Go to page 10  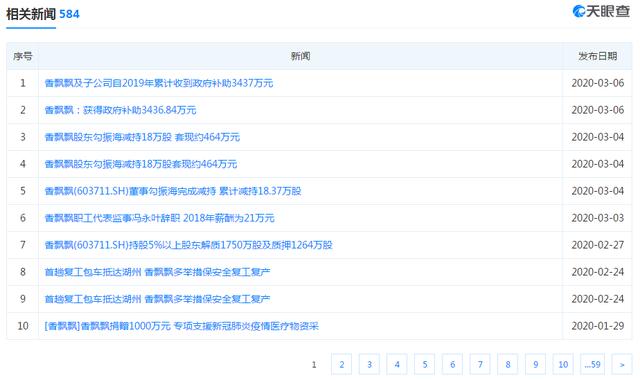563,364
